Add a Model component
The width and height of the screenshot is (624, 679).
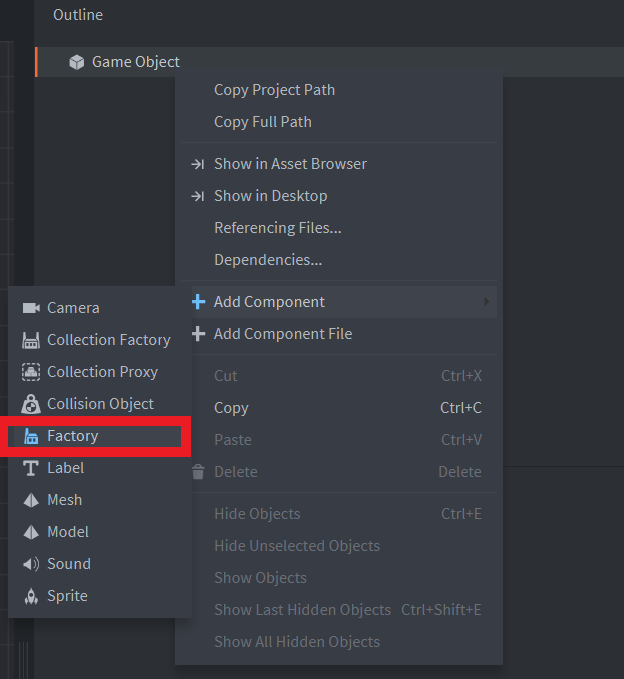[x=100, y=532]
